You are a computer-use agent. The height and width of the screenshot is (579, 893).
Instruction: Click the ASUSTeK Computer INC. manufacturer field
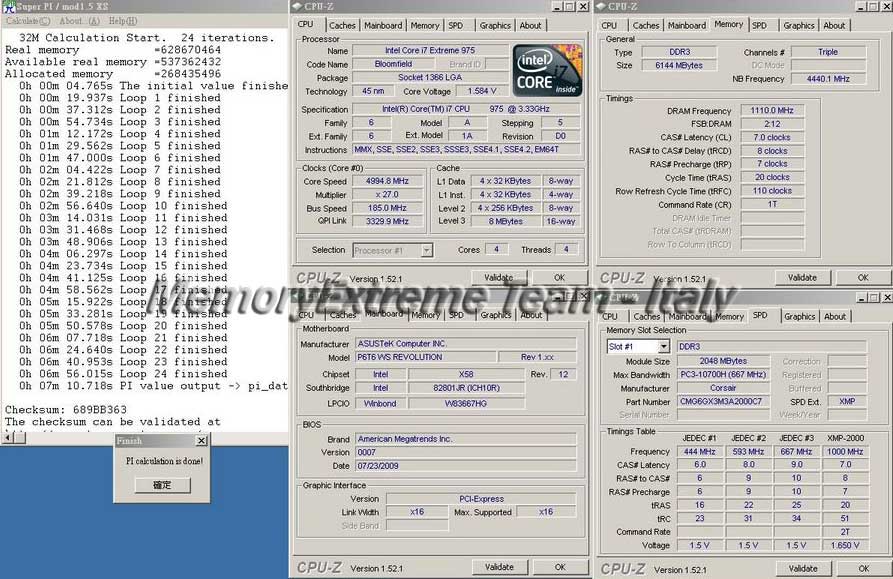[466, 344]
